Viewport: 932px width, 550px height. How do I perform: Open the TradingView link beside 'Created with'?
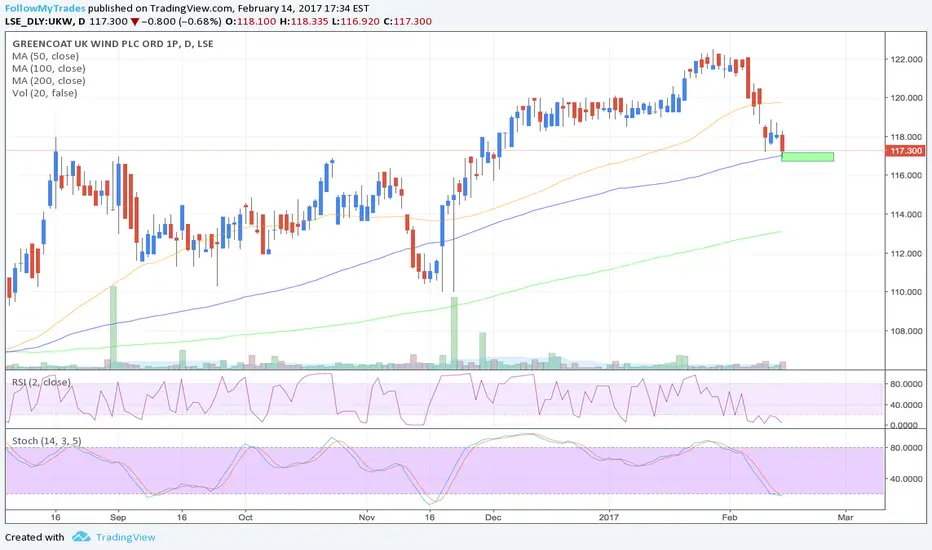pos(125,537)
